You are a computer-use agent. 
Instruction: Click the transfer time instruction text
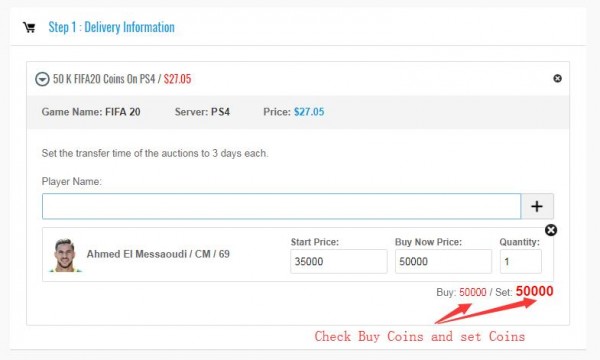pos(155,153)
